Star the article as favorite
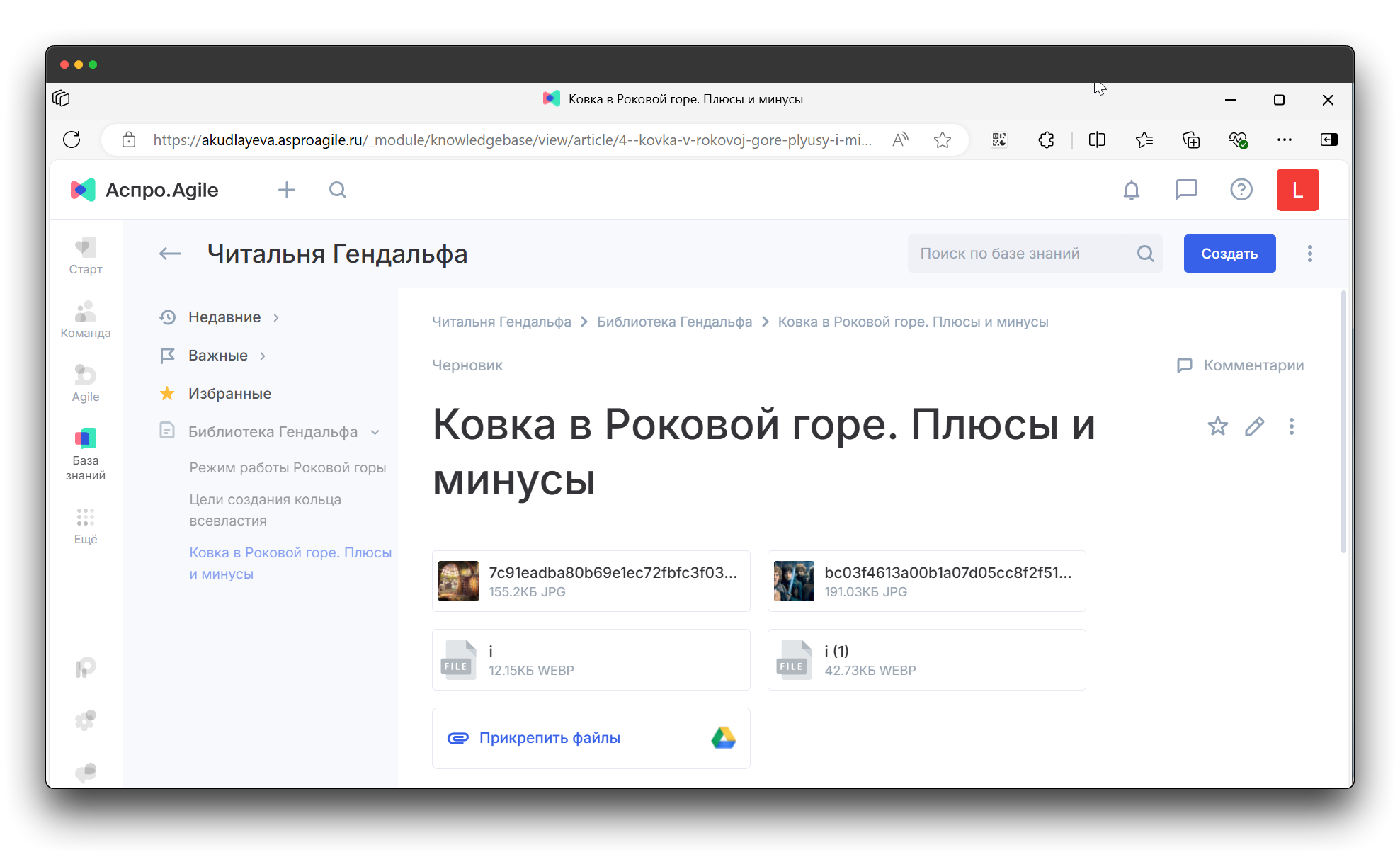Image resolution: width=1400 pixels, height=857 pixels. pyautogui.click(x=1217, y=426)
